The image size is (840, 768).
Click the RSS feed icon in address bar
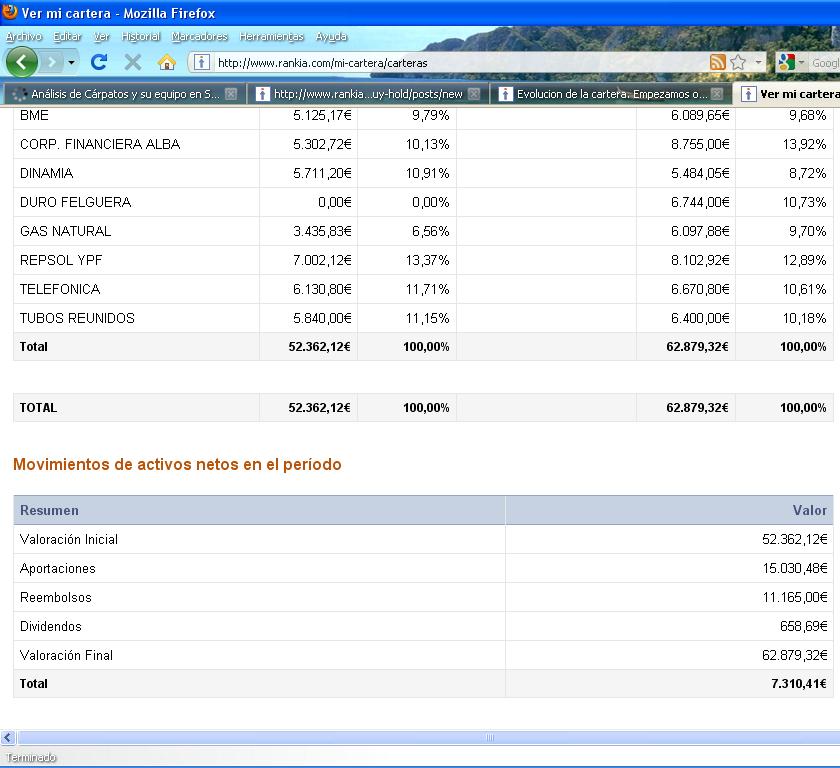click(717, 62)
